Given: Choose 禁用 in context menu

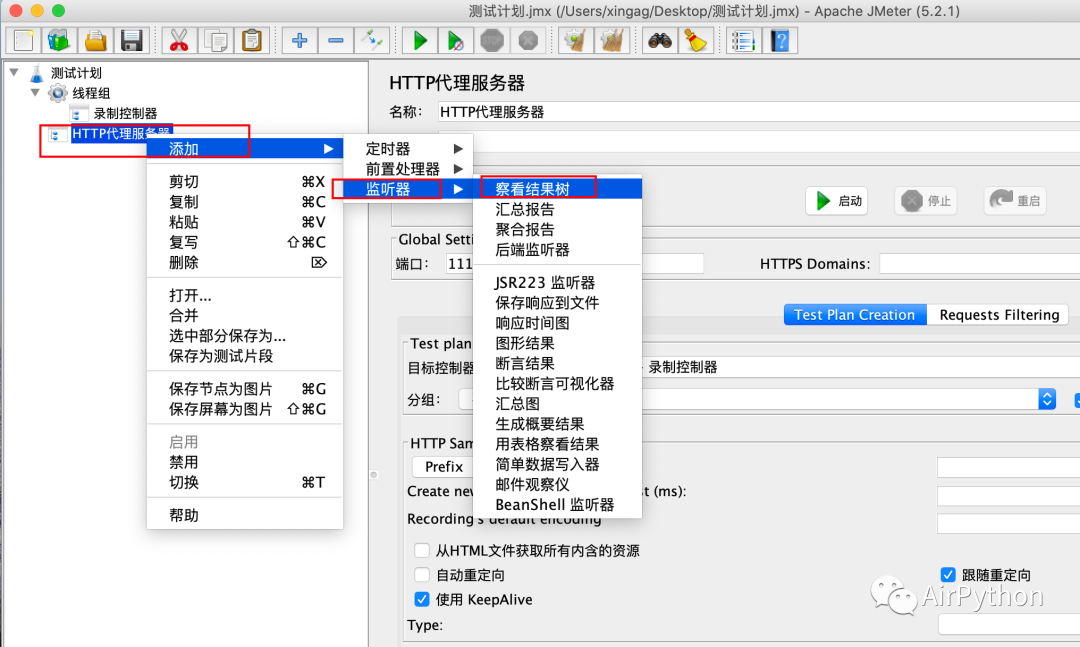Looking at the screenshot, I should 245,462.
